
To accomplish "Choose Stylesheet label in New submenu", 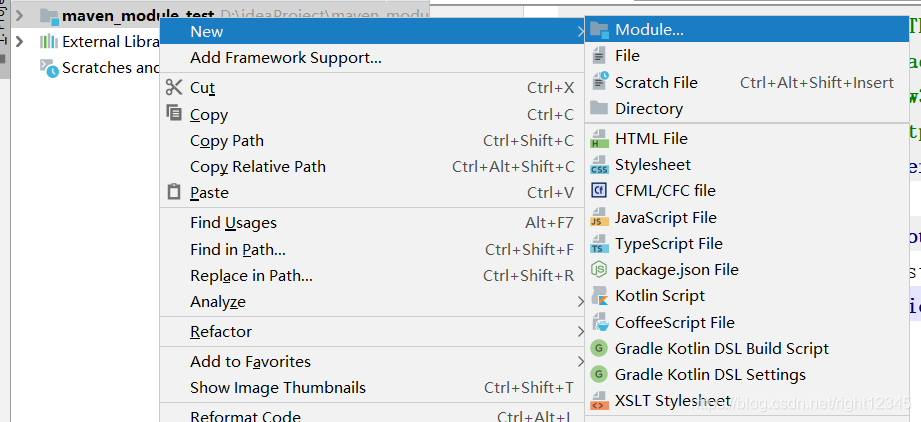I will (x=653, y=165).
